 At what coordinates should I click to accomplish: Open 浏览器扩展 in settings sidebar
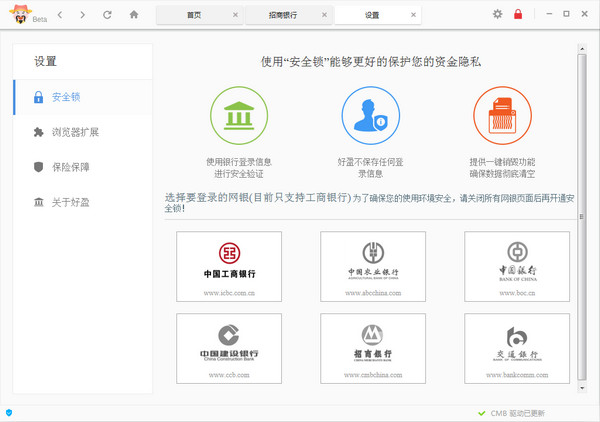pyautogui.click(x=75, y=132)
